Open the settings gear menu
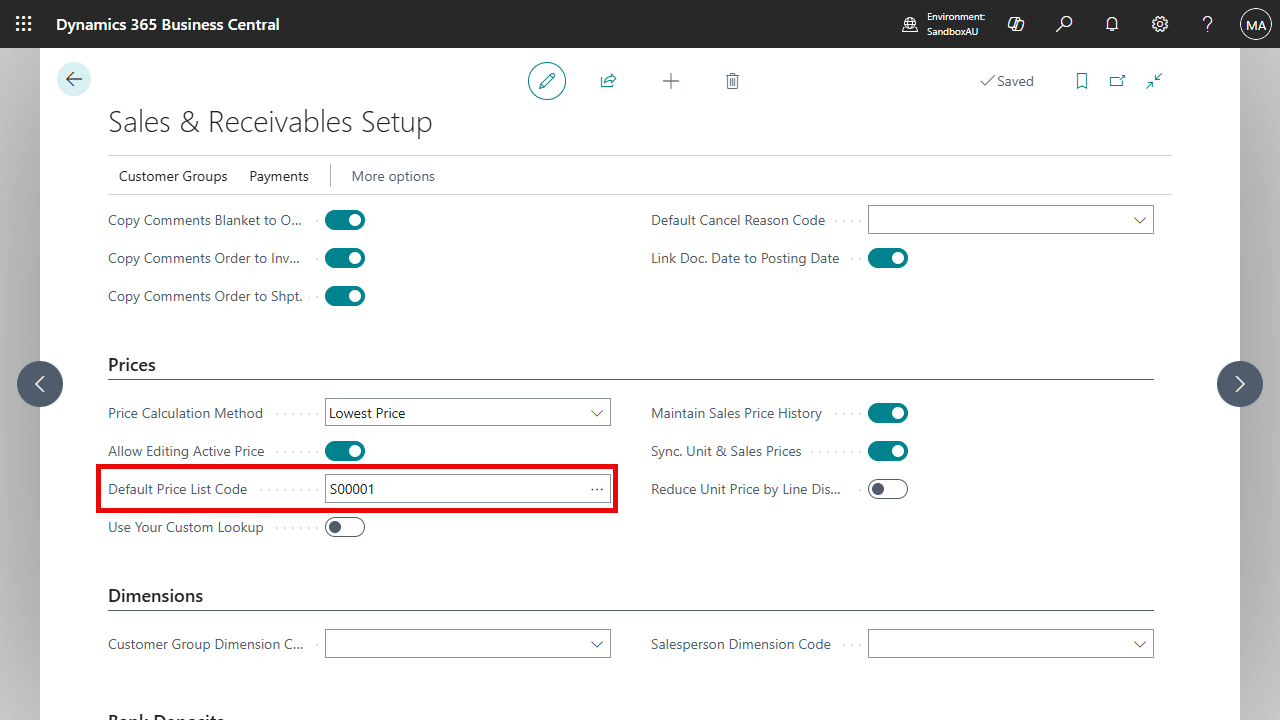Screen dimensions: 1280x720 tap(1160, 24)
